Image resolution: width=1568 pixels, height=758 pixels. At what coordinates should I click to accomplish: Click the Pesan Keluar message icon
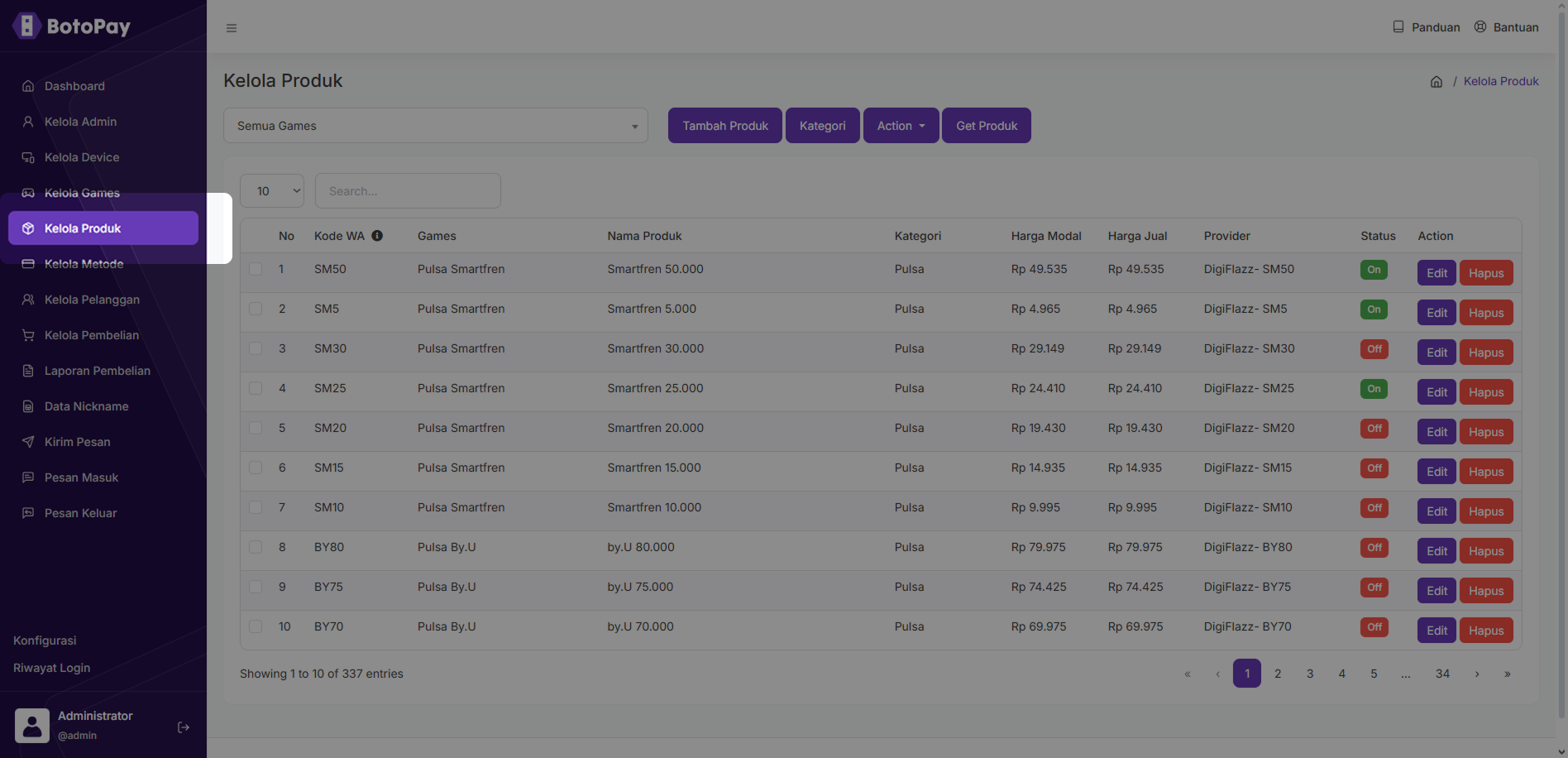[28, 513]
